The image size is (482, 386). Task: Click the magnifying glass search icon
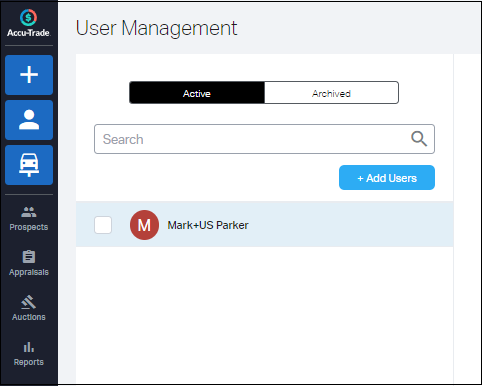point(419,139)
